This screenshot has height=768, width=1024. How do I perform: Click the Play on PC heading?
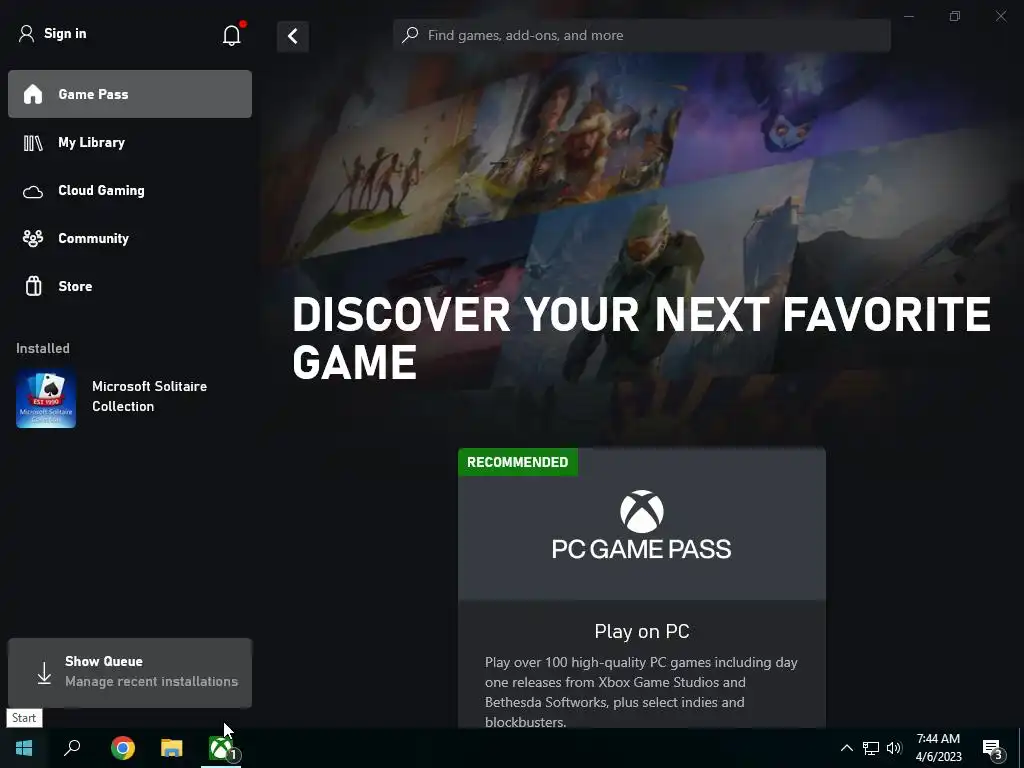pyautogui.click(x=642, y=632)
